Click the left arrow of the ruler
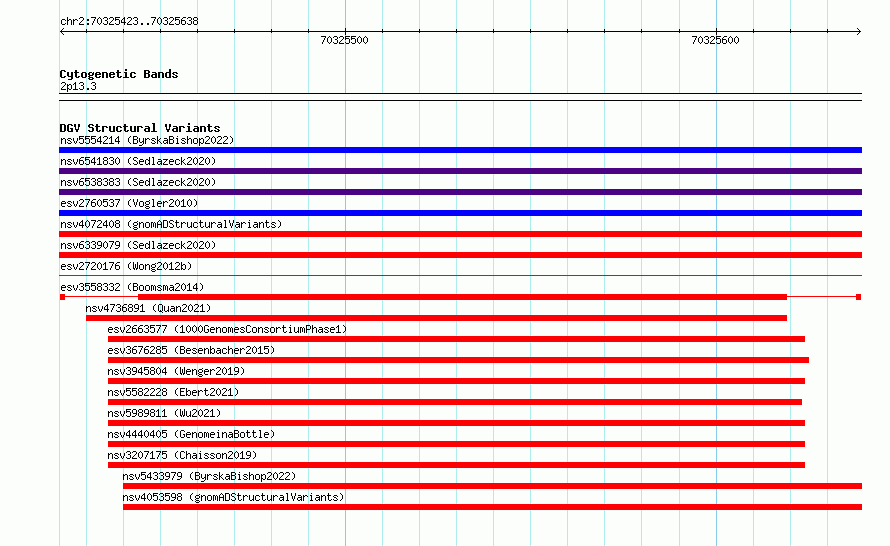890x546 pixels. tap(62, 32)
